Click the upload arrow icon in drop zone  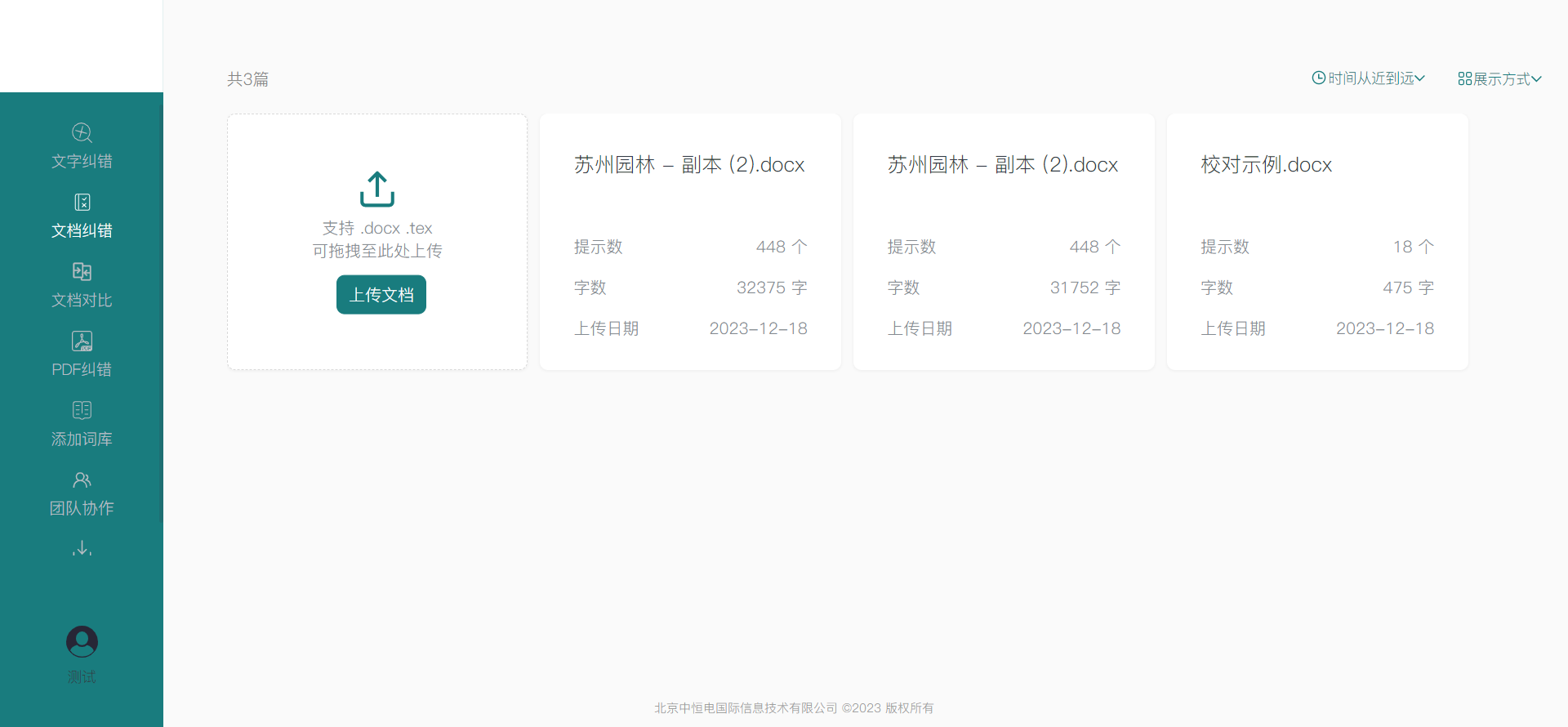(377, 189)
